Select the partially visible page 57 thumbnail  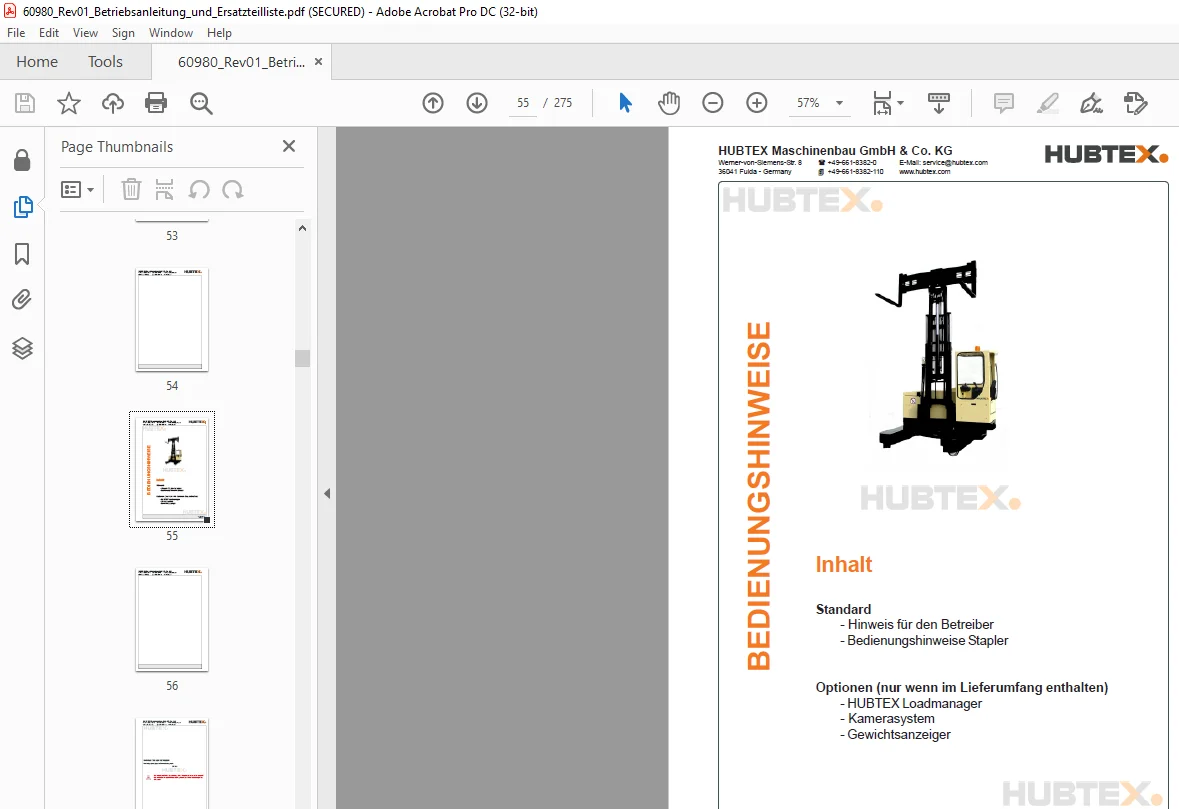pyautogui.click(x=171, y=763)
